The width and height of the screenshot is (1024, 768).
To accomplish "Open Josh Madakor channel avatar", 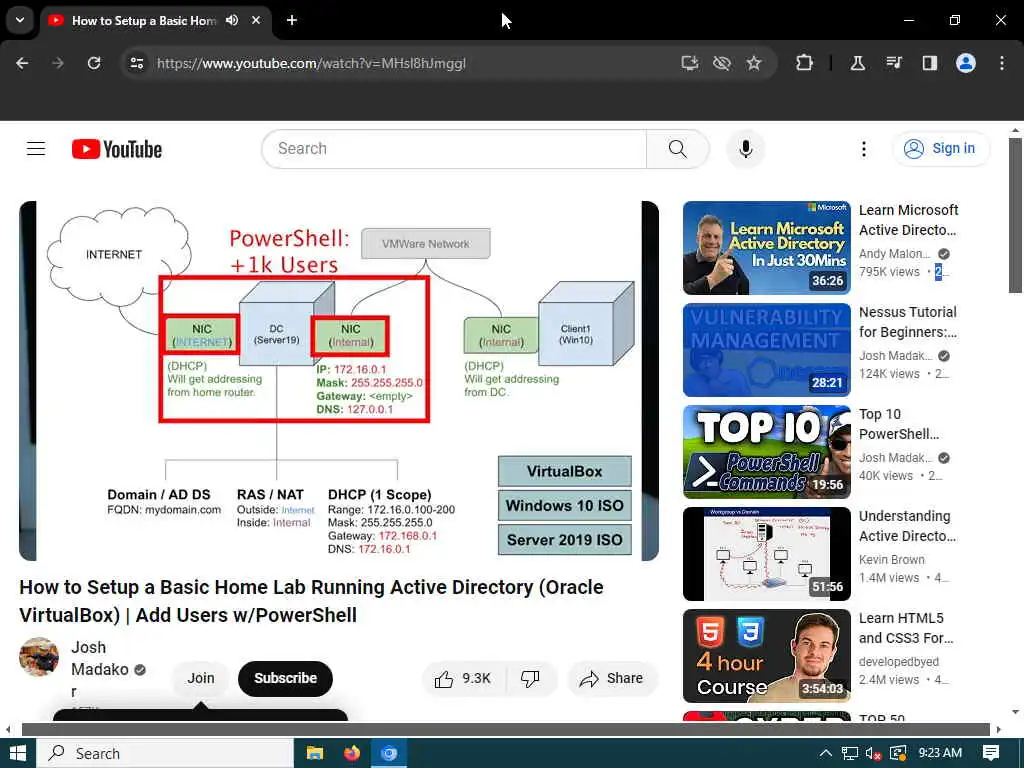I will (x=39, y=657).
